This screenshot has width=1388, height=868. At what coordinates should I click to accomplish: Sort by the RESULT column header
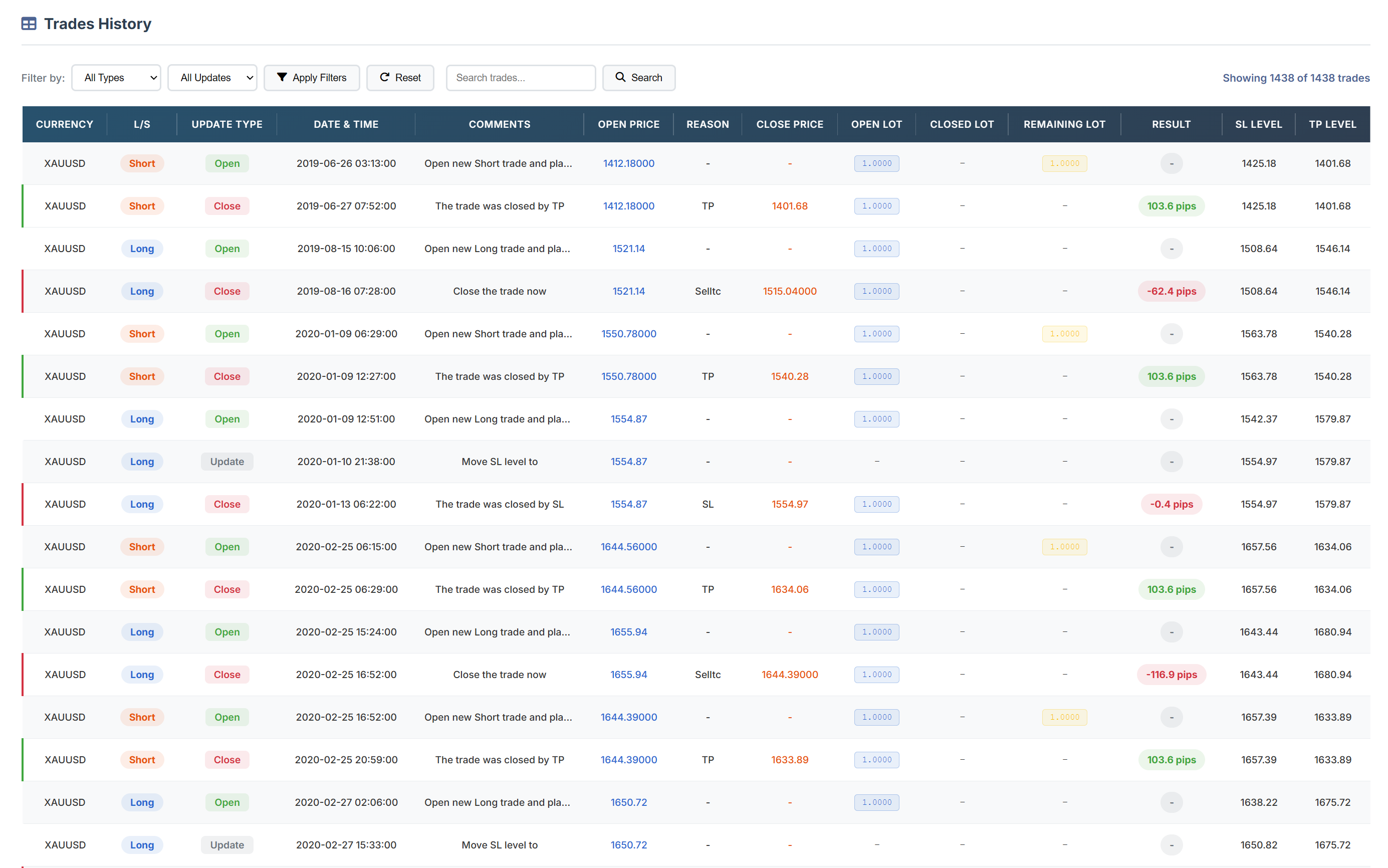1171,124
